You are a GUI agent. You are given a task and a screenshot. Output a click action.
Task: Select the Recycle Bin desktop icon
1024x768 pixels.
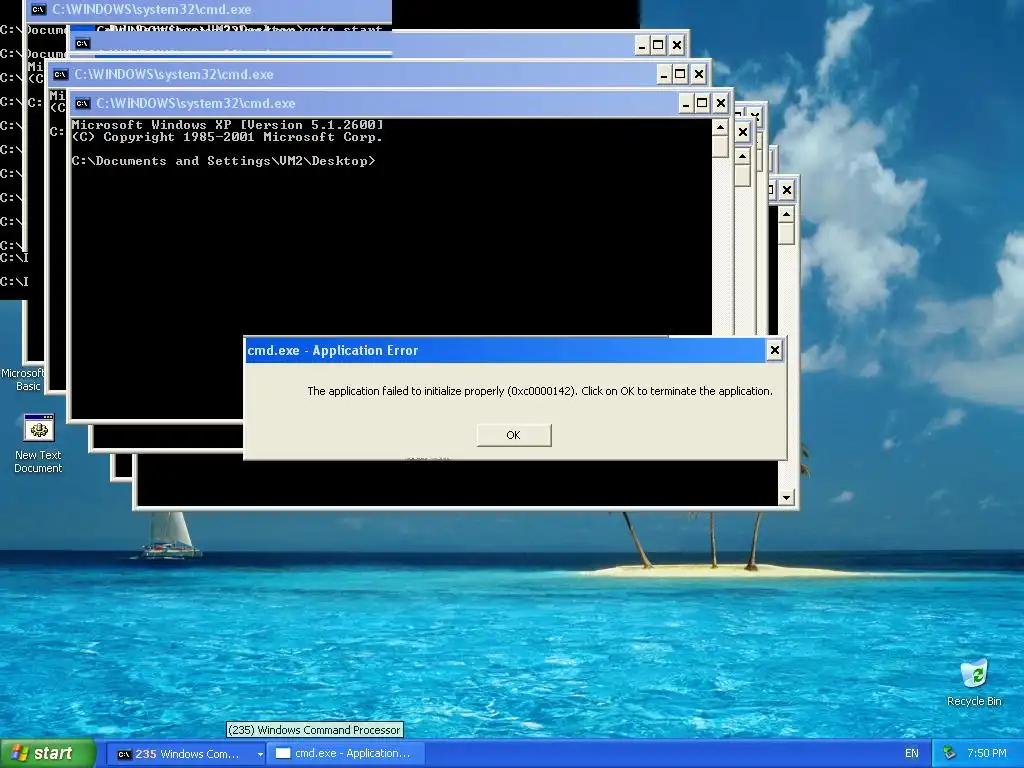tap(974, 682)
